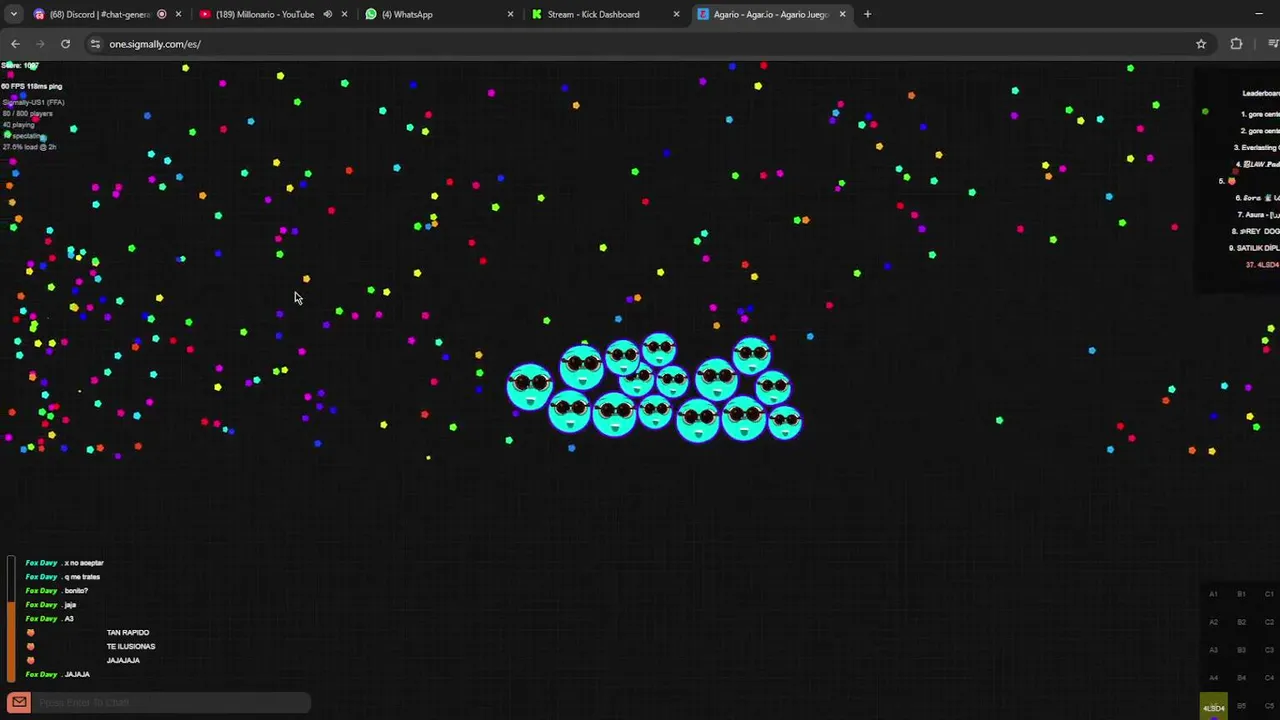Click the chat message 'bonito?'
The height and width of the screenshot is (720, 1280).
[76, 591]
